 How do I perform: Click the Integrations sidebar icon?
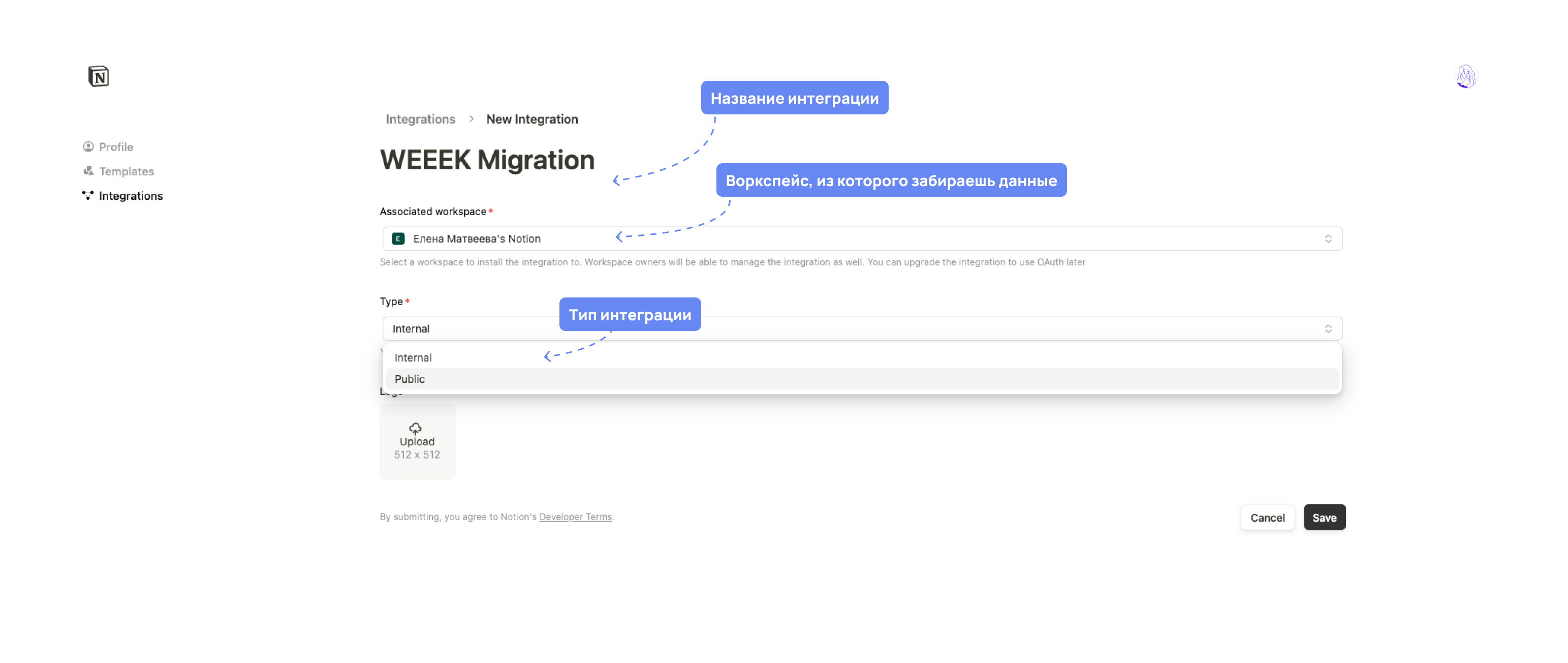pos(88,196)
